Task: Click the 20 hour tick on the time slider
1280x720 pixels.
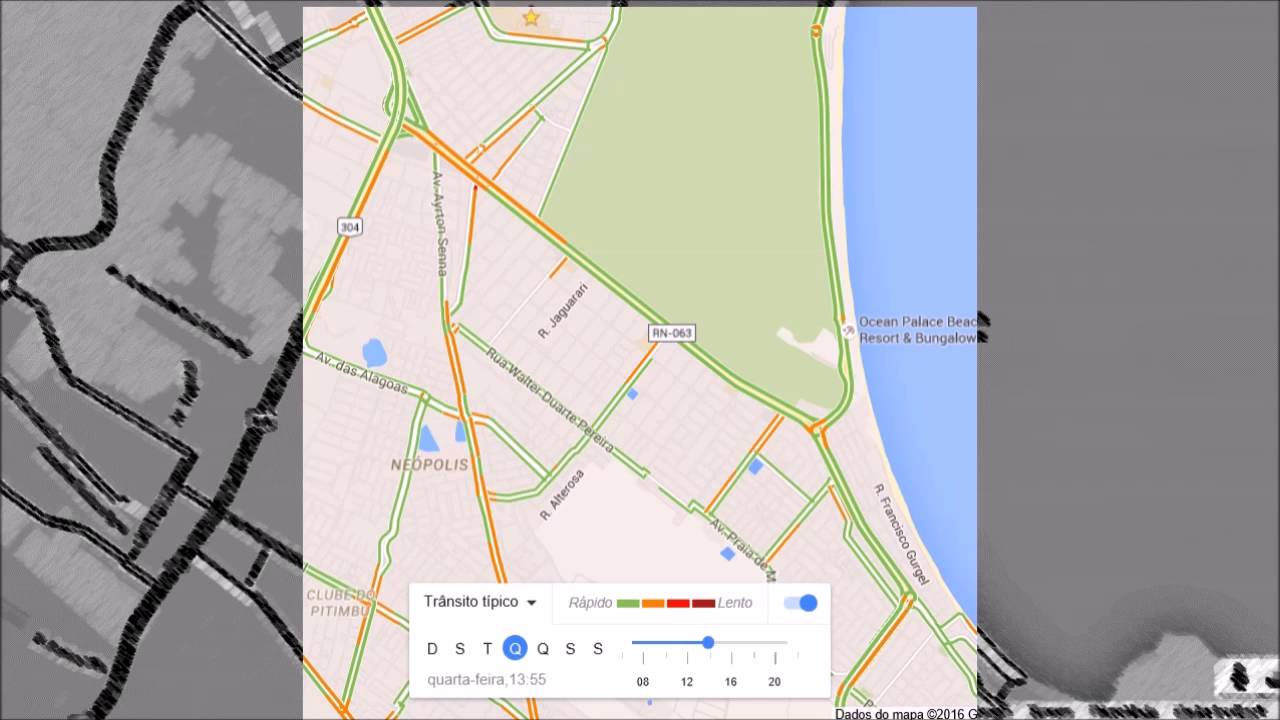Action: click(x=775, y=658)
